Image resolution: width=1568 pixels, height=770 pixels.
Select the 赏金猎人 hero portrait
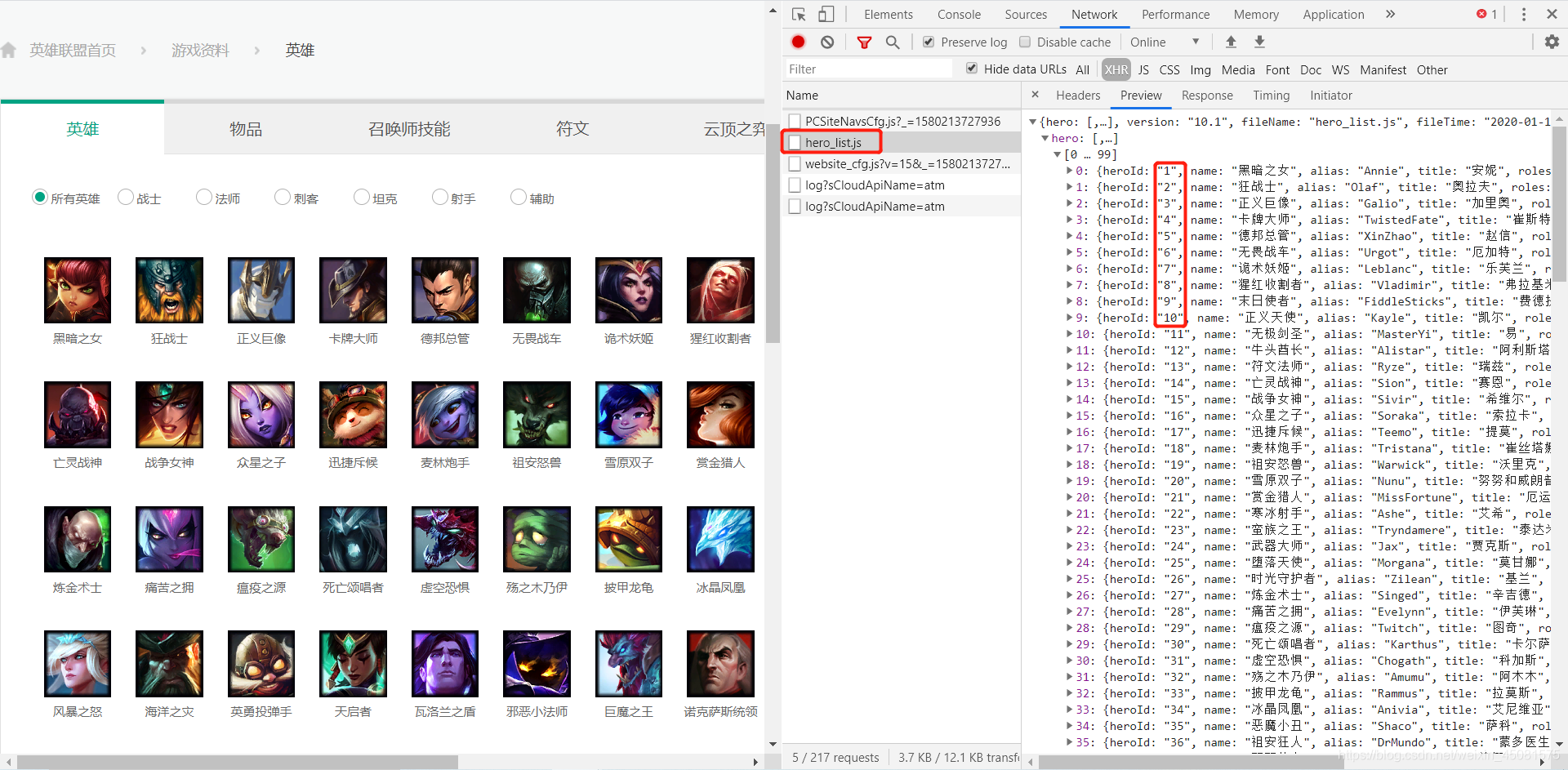[720, 415]
